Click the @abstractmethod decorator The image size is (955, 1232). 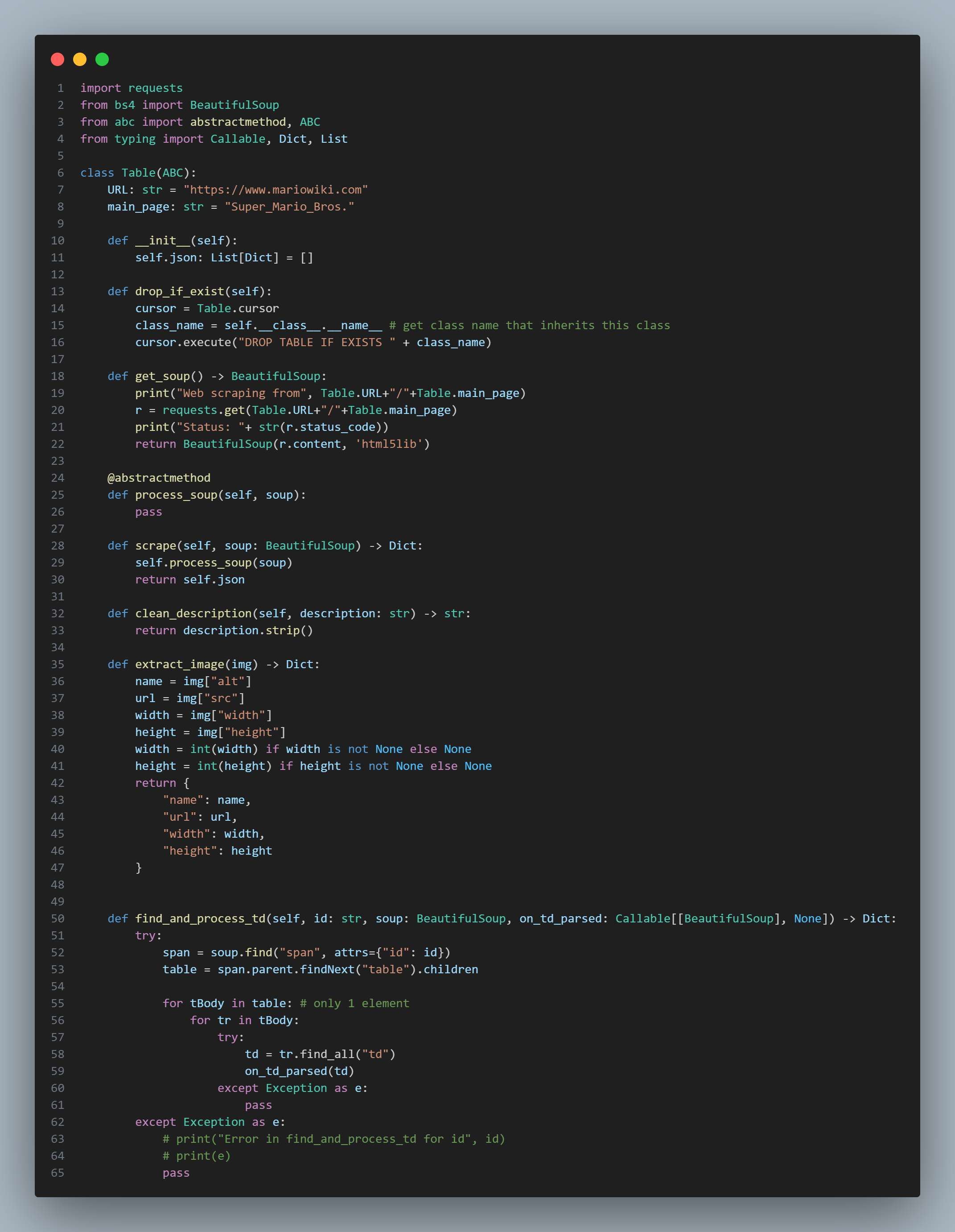pos(159,478)
